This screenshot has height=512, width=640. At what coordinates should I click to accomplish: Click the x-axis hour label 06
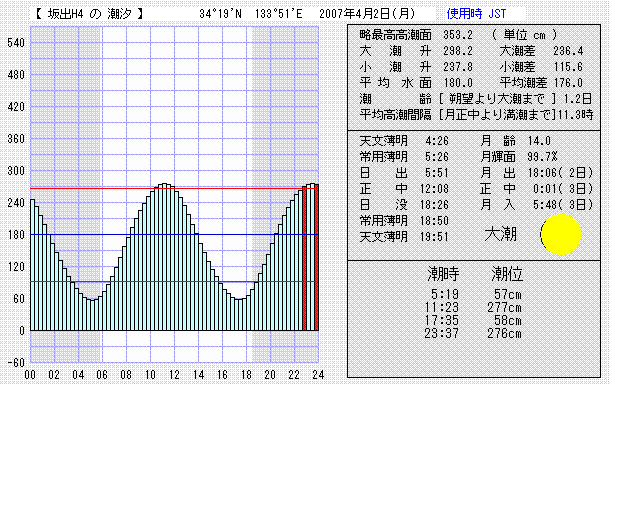[x=102, y=375]
